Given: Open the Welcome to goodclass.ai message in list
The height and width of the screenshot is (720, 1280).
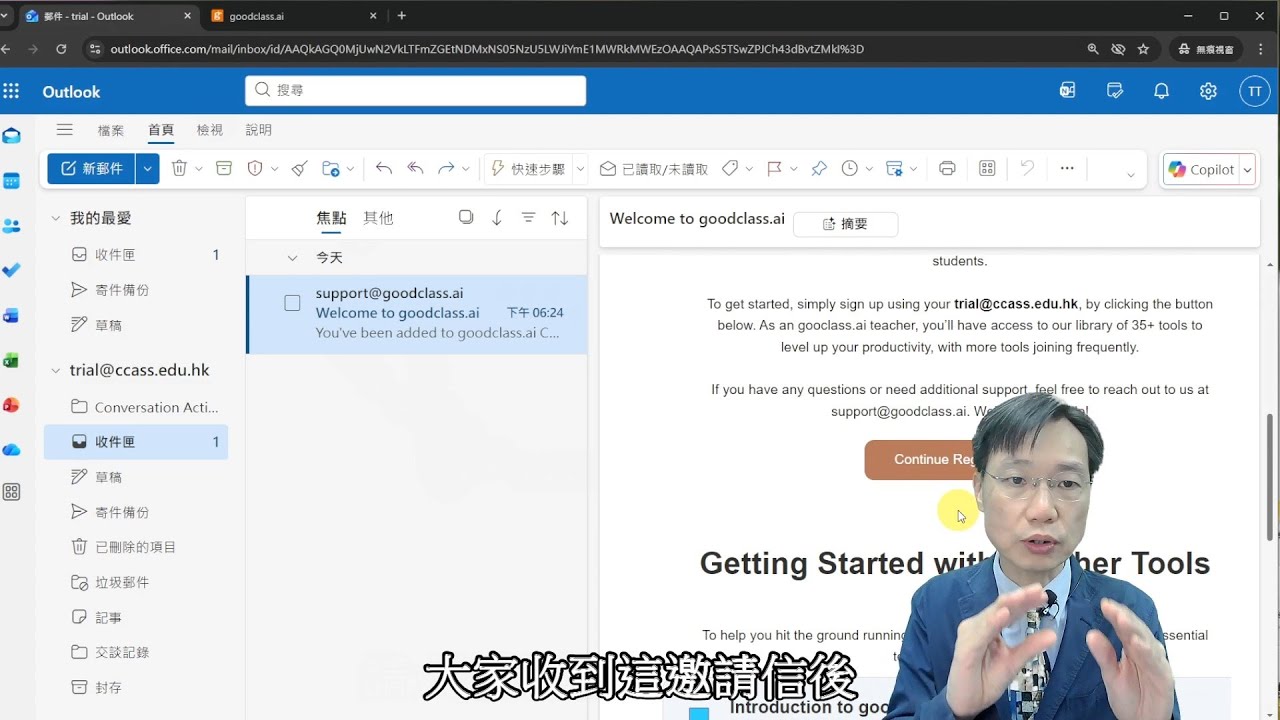Looking at the screenshot, I should click(417, 313).
